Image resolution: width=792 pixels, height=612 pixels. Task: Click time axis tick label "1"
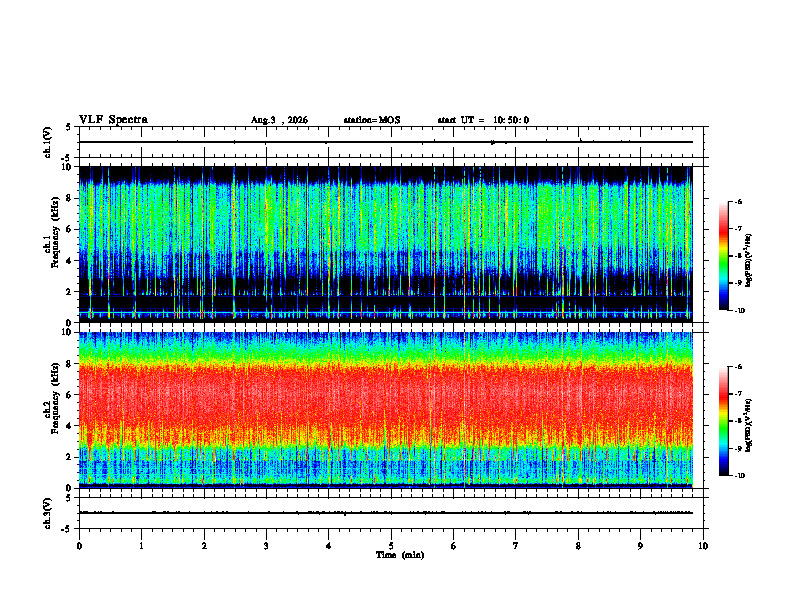(x=141, y=546)
